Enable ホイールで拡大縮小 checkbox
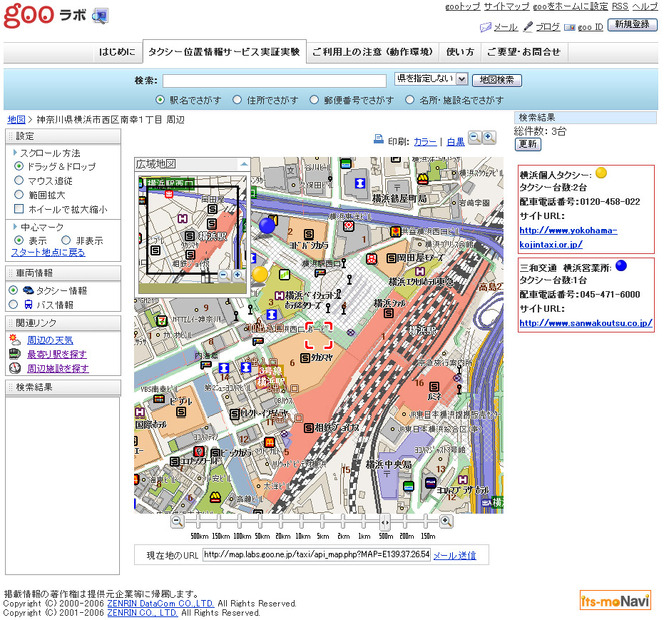 pyautogui.click(x=19, y=209)
